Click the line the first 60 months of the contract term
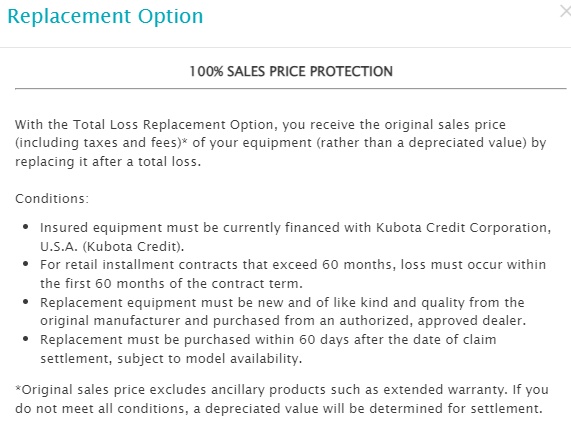 (x=171, y=283)
